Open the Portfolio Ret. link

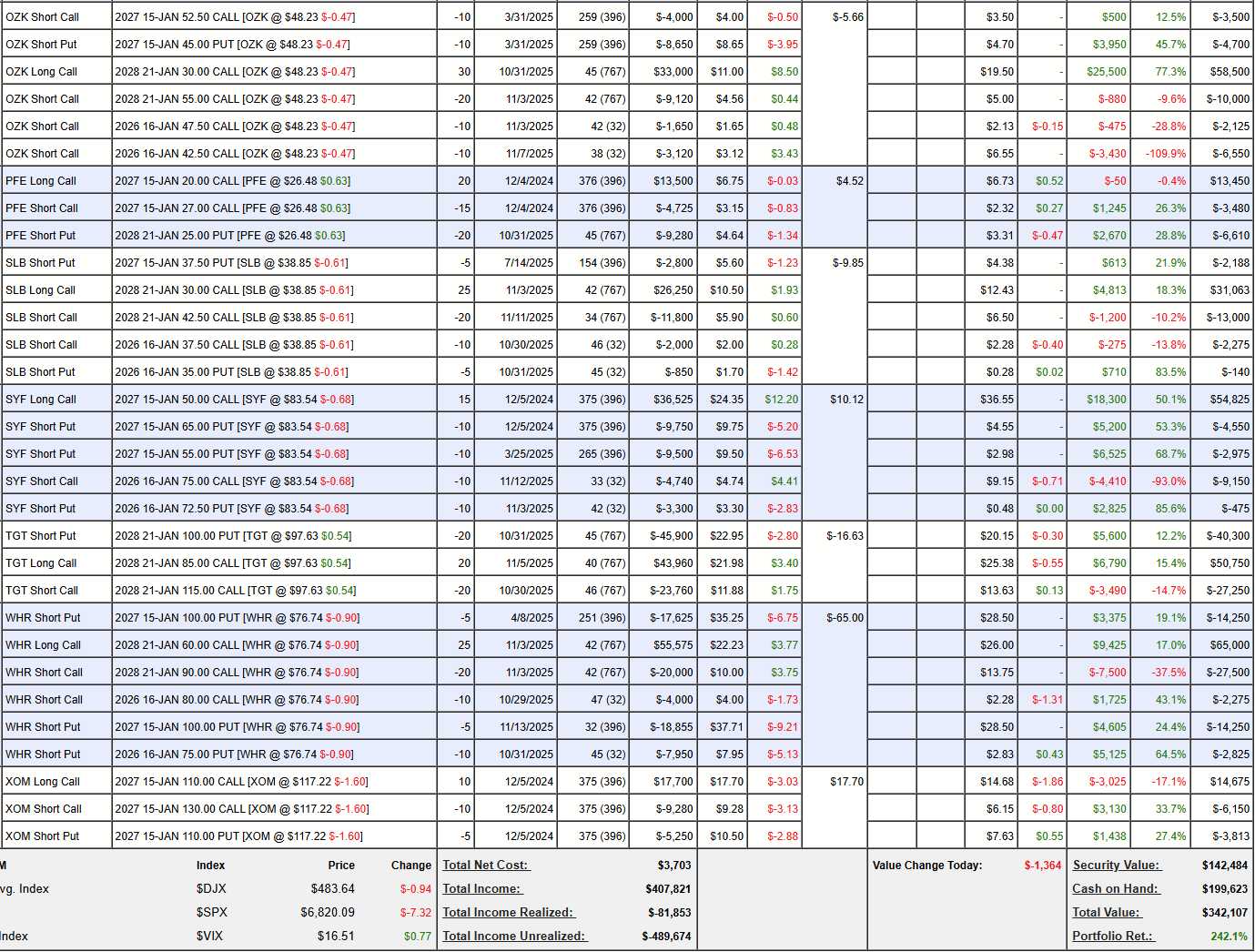coord(1113,937)
